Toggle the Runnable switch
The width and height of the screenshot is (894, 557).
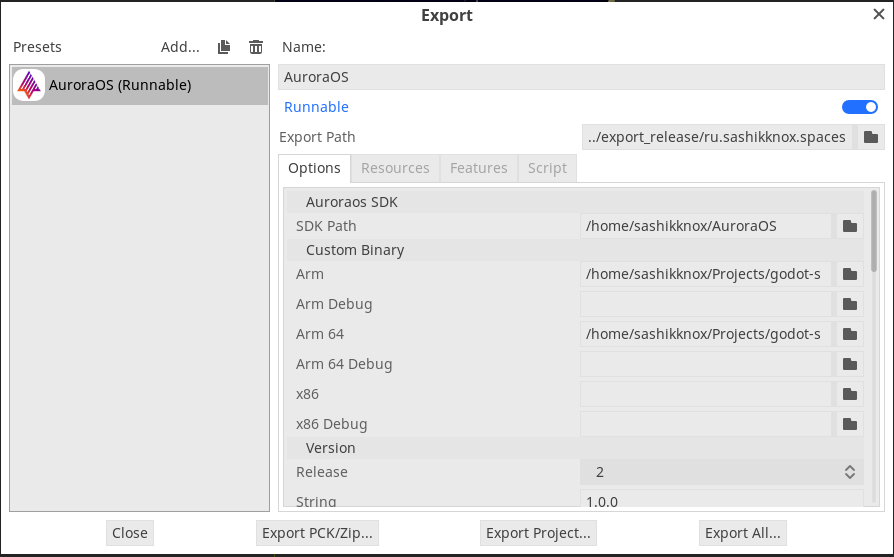coord(860,107)
